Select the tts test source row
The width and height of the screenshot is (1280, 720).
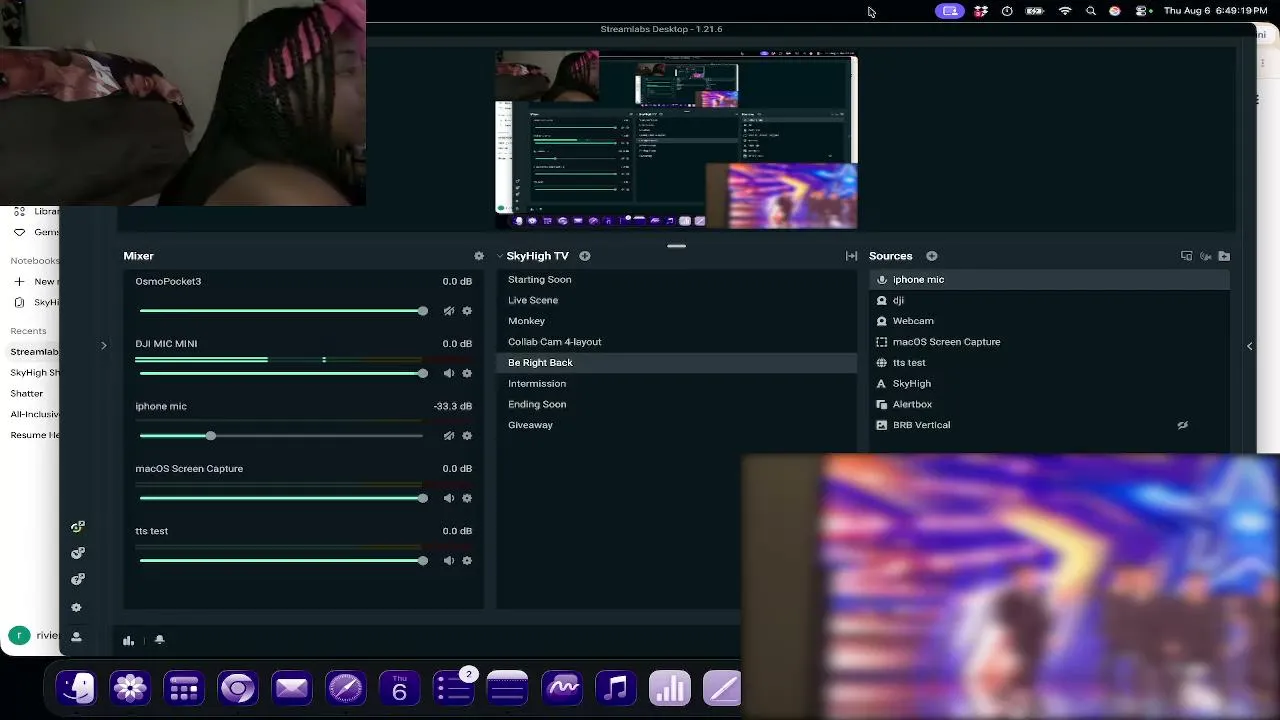click(1049, 363)
